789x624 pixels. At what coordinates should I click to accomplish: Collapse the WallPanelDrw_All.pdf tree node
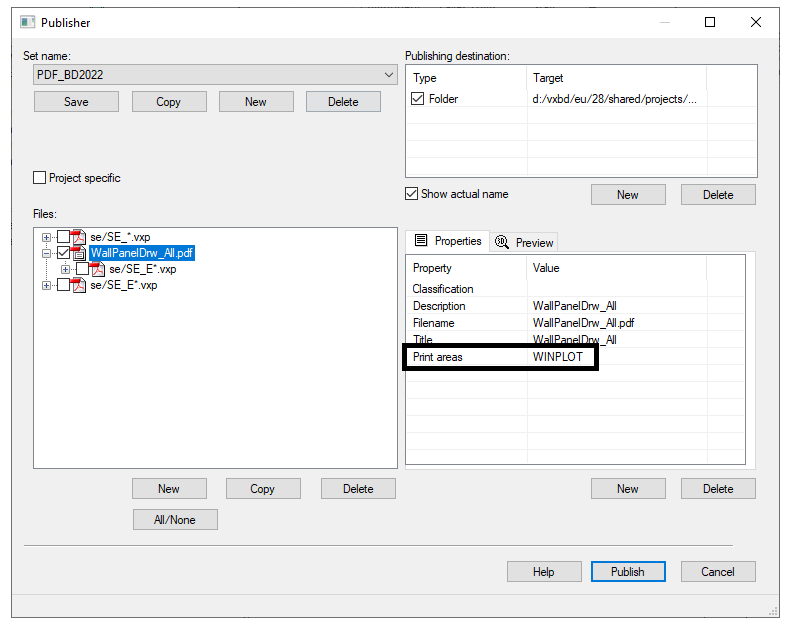[x=46, y=253]
